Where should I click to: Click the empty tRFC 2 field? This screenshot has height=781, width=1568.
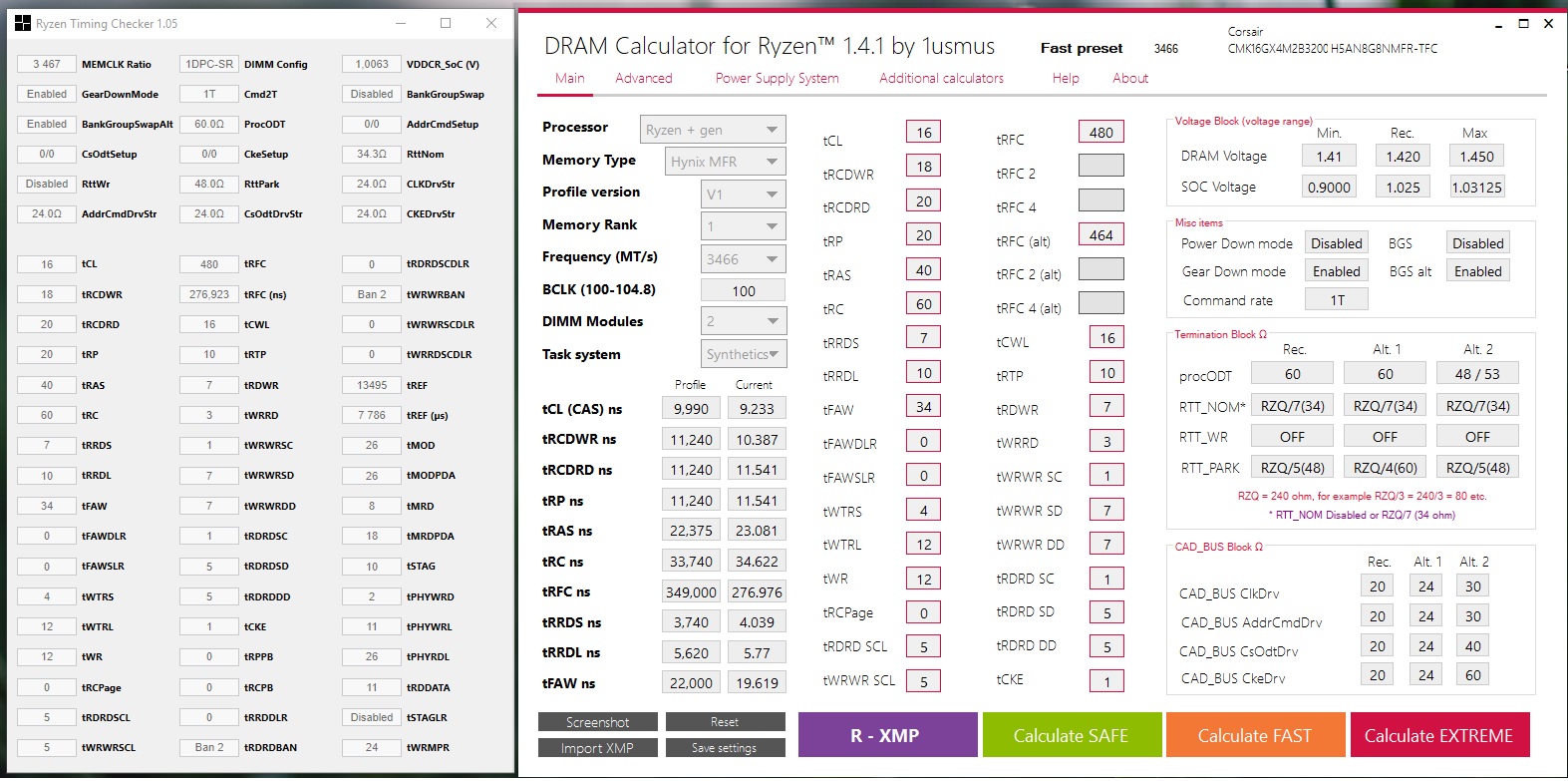coord(1101,166)
